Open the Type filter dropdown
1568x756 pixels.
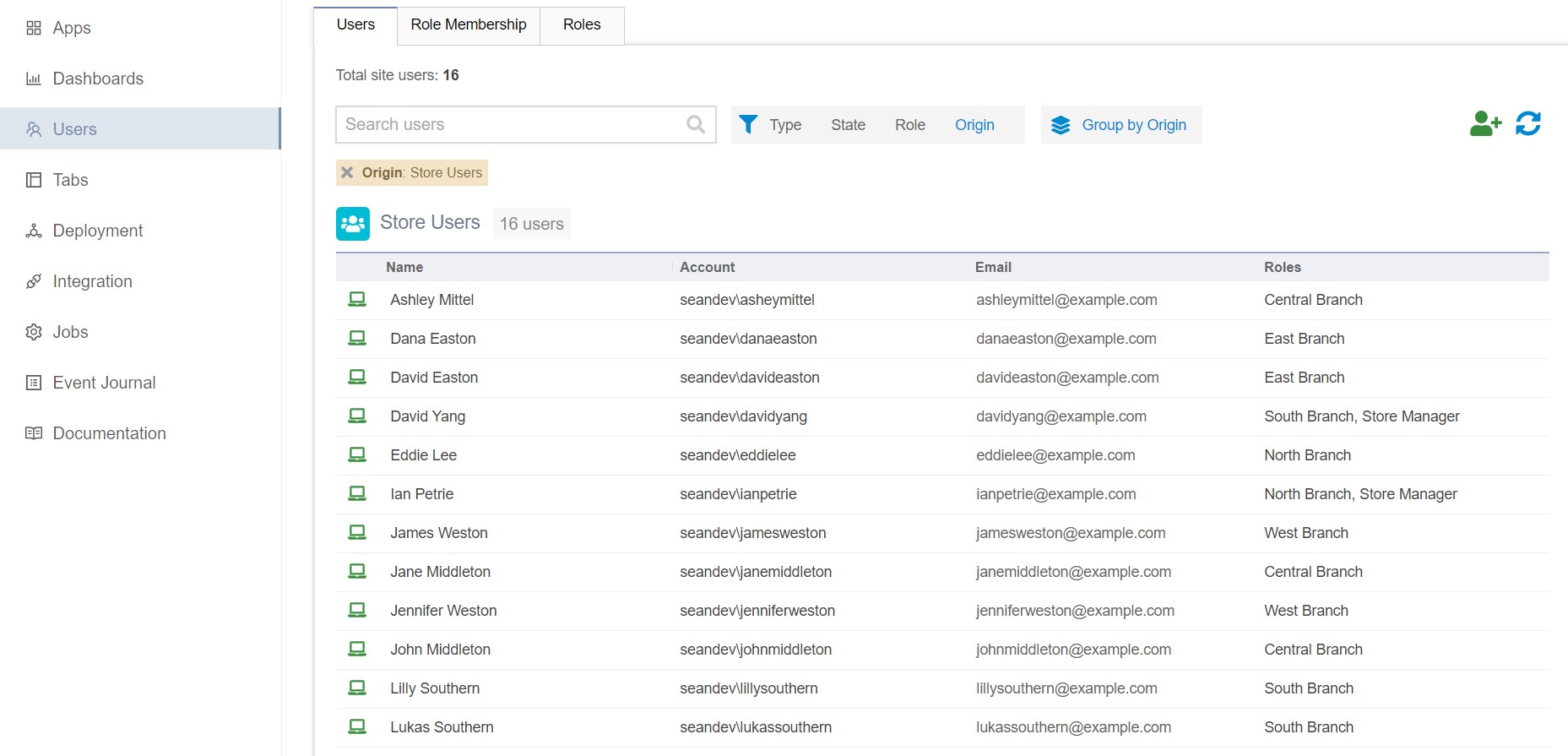coord(784,125)
